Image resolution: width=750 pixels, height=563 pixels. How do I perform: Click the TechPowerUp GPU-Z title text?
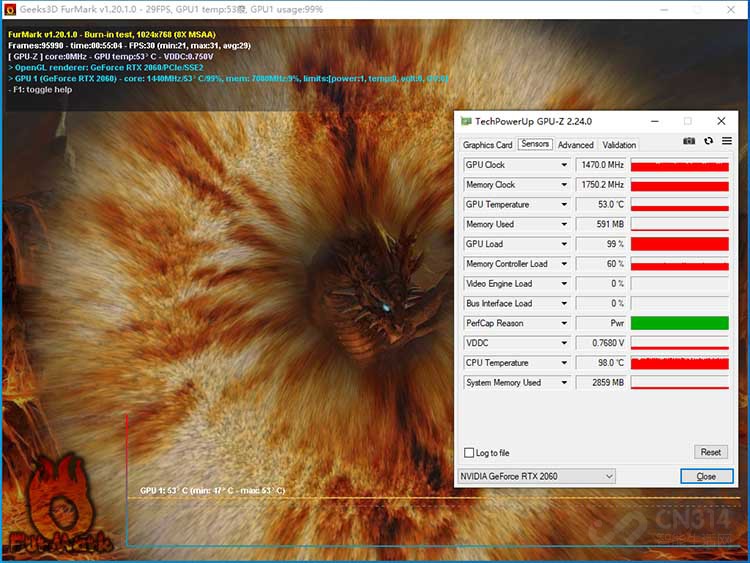click(x=533, y=121)
